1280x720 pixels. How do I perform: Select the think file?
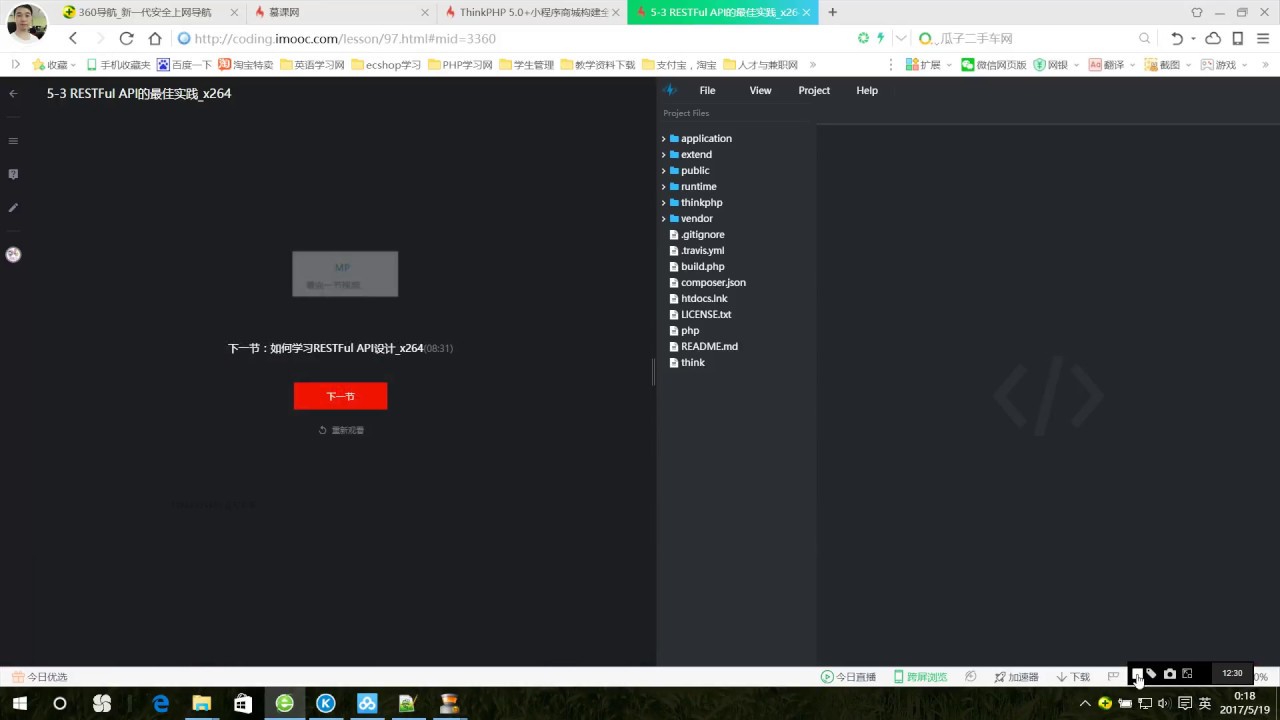click(x=687, y=362)
